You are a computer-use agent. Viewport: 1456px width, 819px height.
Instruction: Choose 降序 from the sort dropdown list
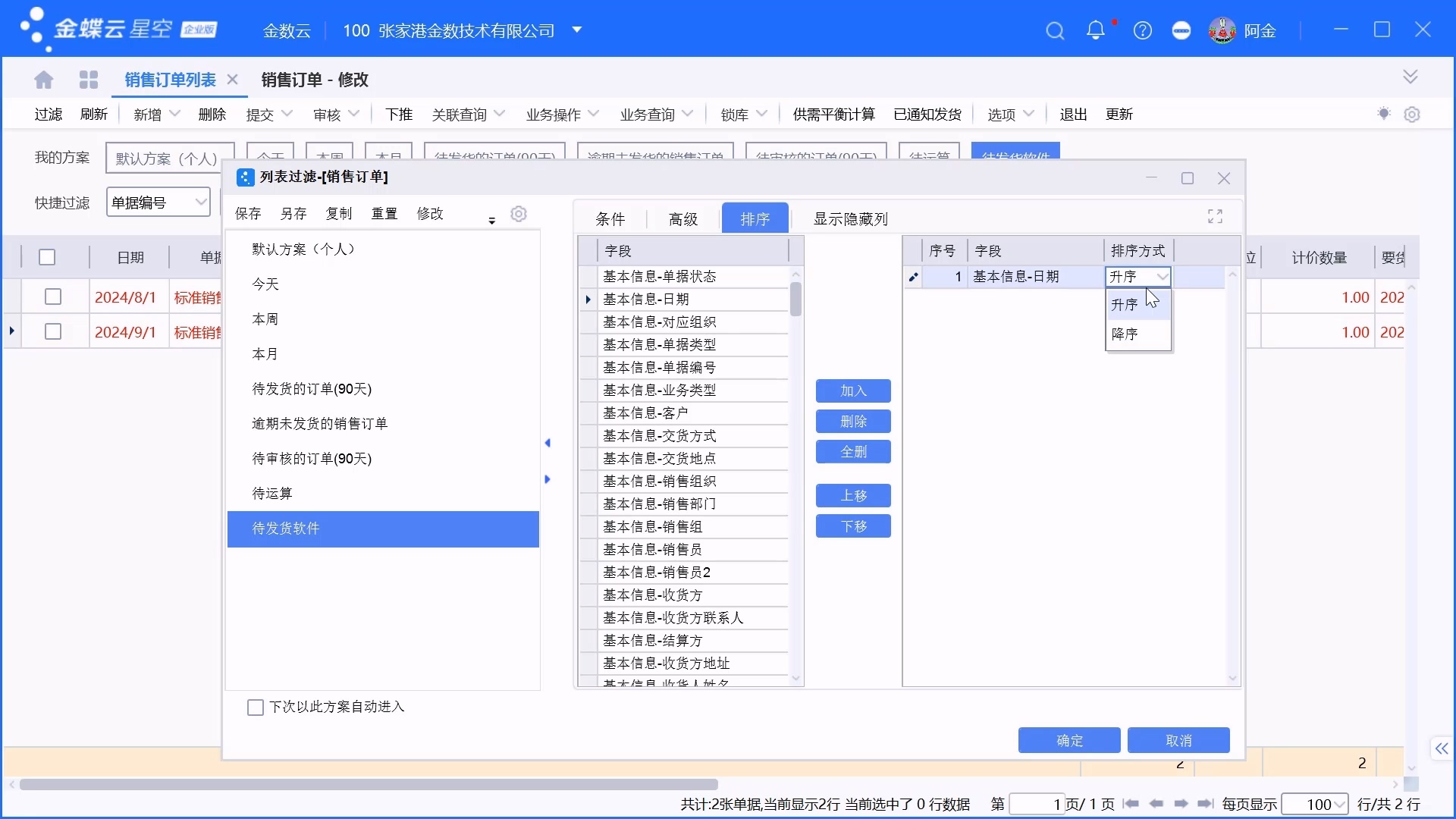coord(1138,334)
